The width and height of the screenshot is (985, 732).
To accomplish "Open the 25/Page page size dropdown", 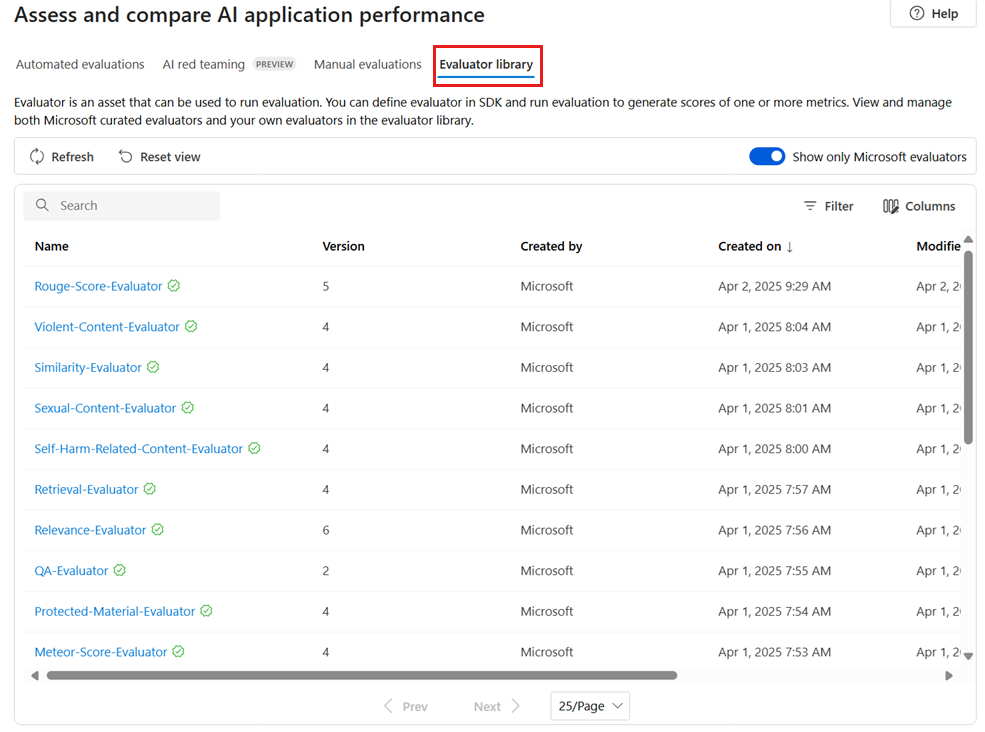I will [x=590, y=706].
